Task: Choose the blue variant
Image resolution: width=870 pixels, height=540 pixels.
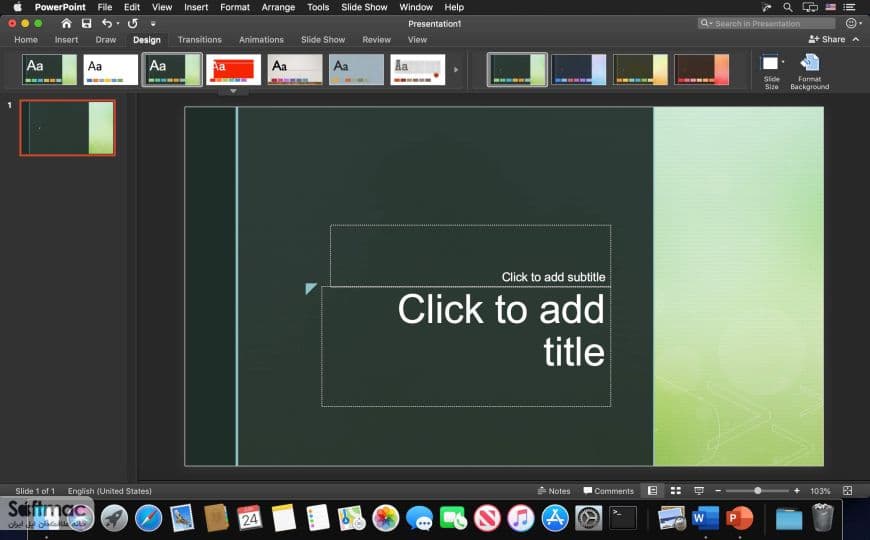Action: (579, 69)
